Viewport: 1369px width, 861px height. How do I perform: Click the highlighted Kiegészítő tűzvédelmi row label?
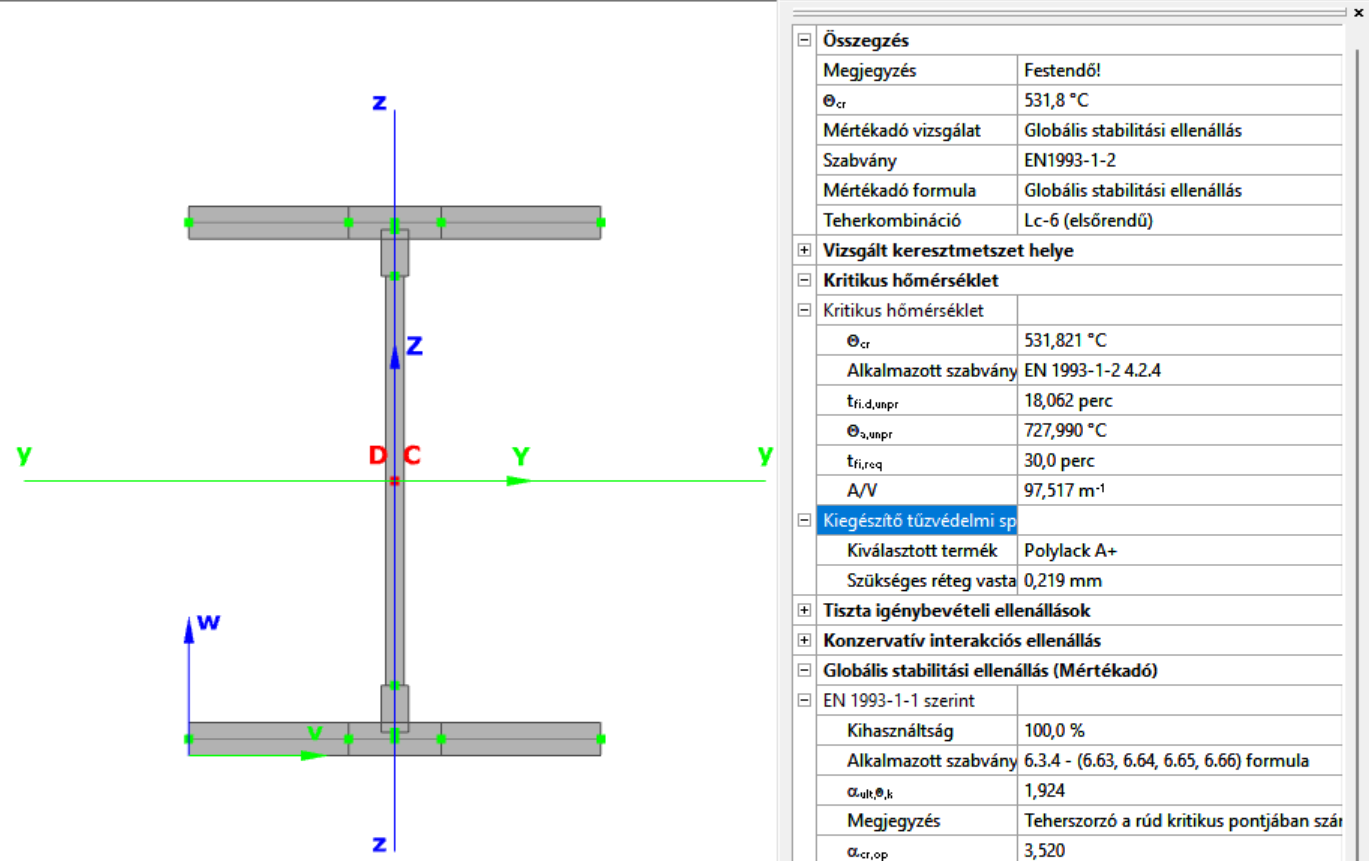(x=918, y=521)
